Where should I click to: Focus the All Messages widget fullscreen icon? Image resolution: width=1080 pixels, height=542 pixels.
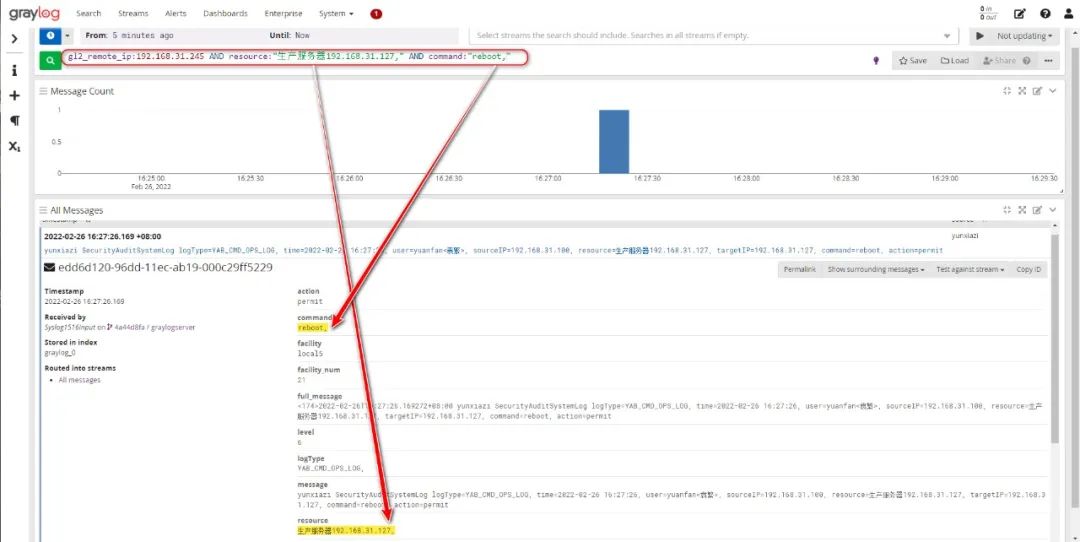[x=1022, y=210]
